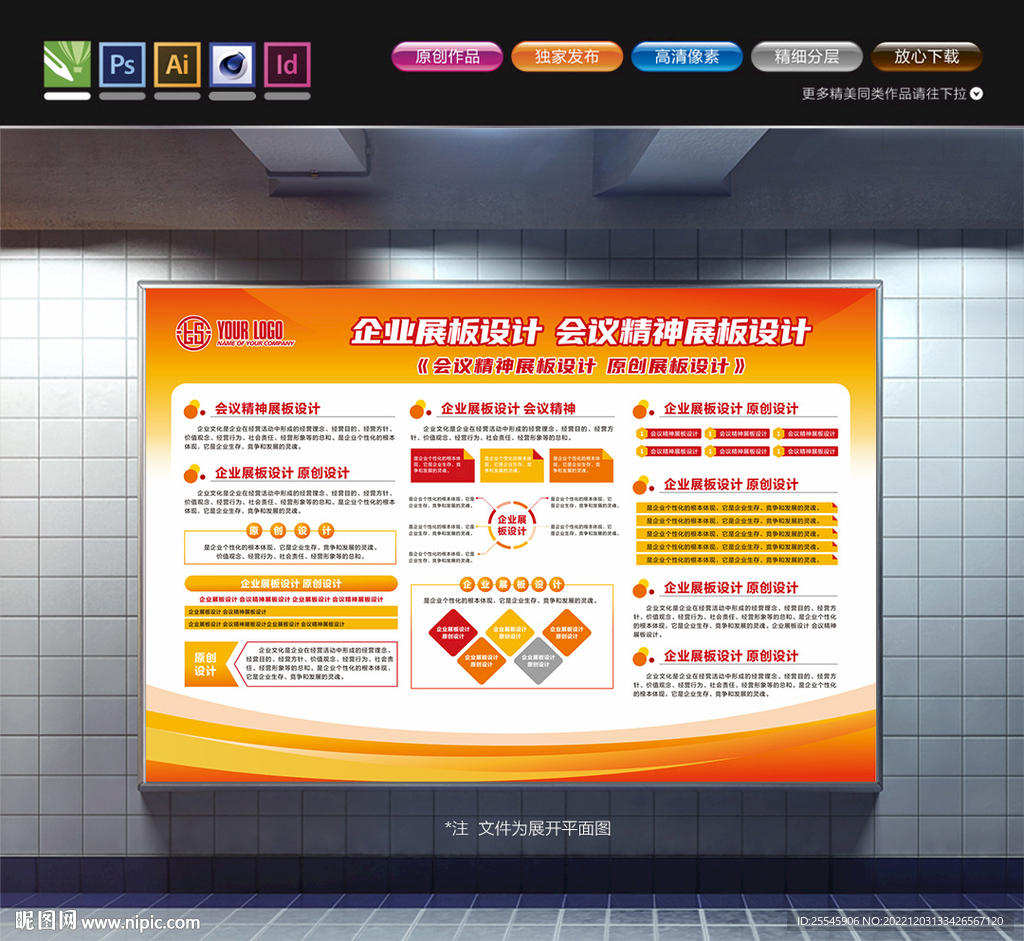Click the Illustrator Ai icon

177,64
